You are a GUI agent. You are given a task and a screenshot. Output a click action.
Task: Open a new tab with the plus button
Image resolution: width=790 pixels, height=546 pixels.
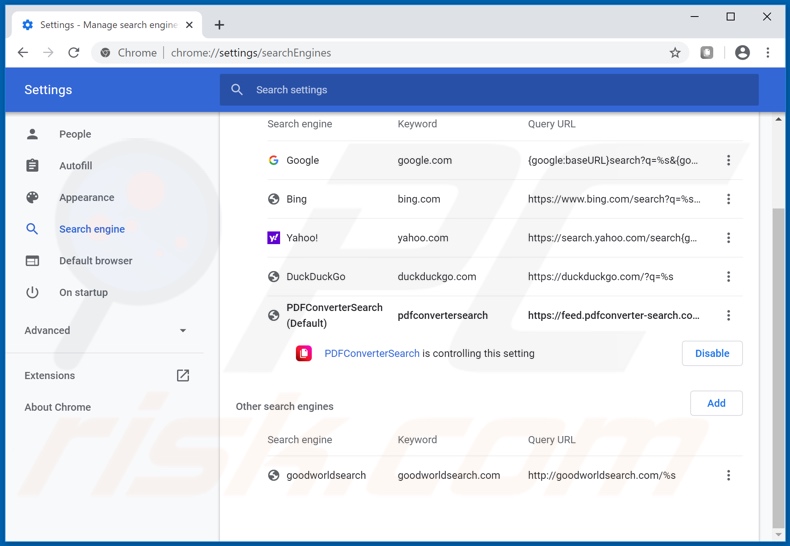click(219, 25)
